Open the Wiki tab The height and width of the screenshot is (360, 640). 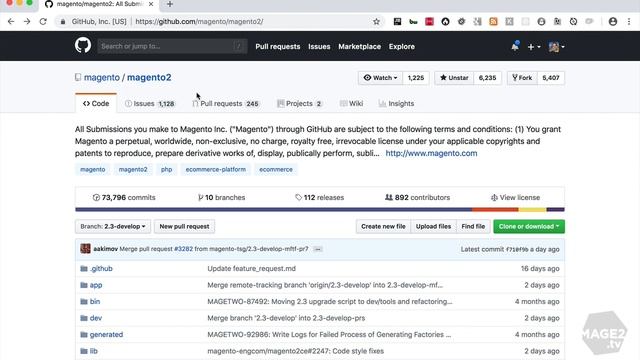[x=351, y=104]
